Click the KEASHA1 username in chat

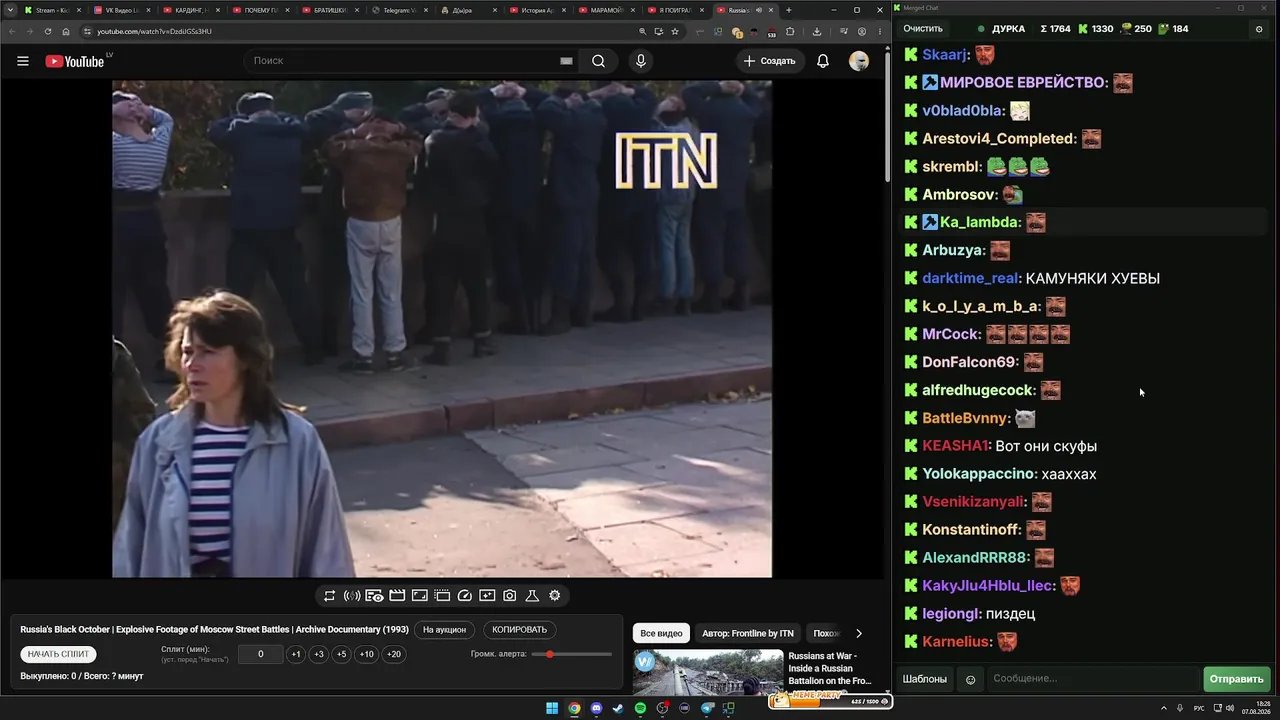[955, 446]
